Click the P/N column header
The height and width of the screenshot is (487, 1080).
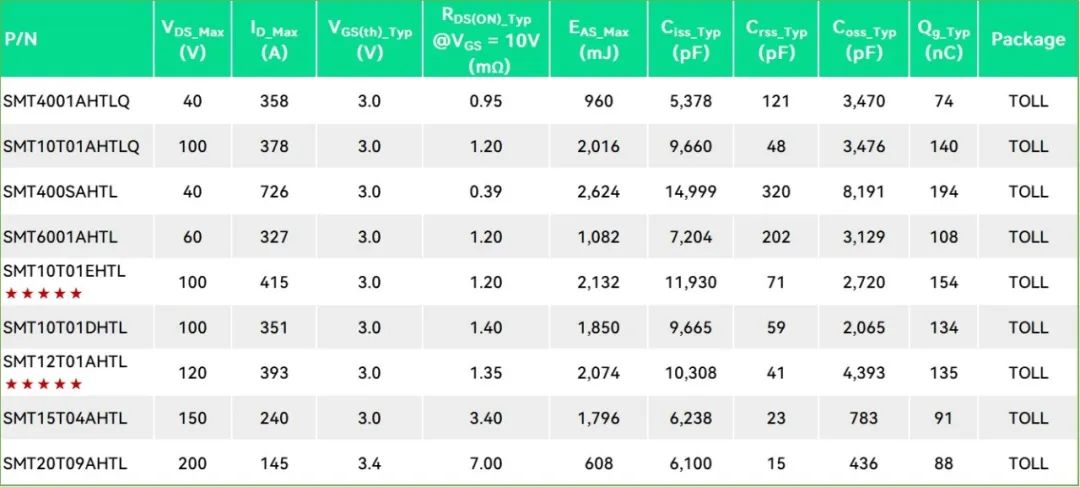pos(20,40)
